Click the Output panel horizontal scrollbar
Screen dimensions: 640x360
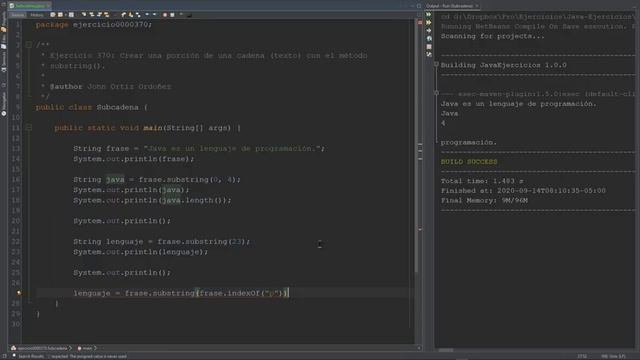pos(446,350)
